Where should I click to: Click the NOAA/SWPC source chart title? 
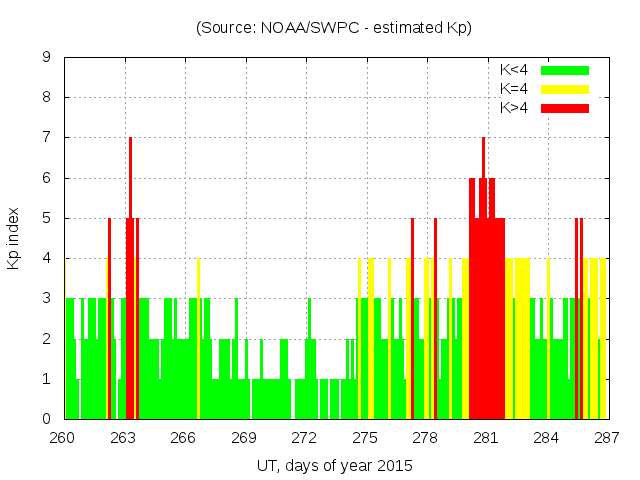pyautogui.click(x=334, y=27)
